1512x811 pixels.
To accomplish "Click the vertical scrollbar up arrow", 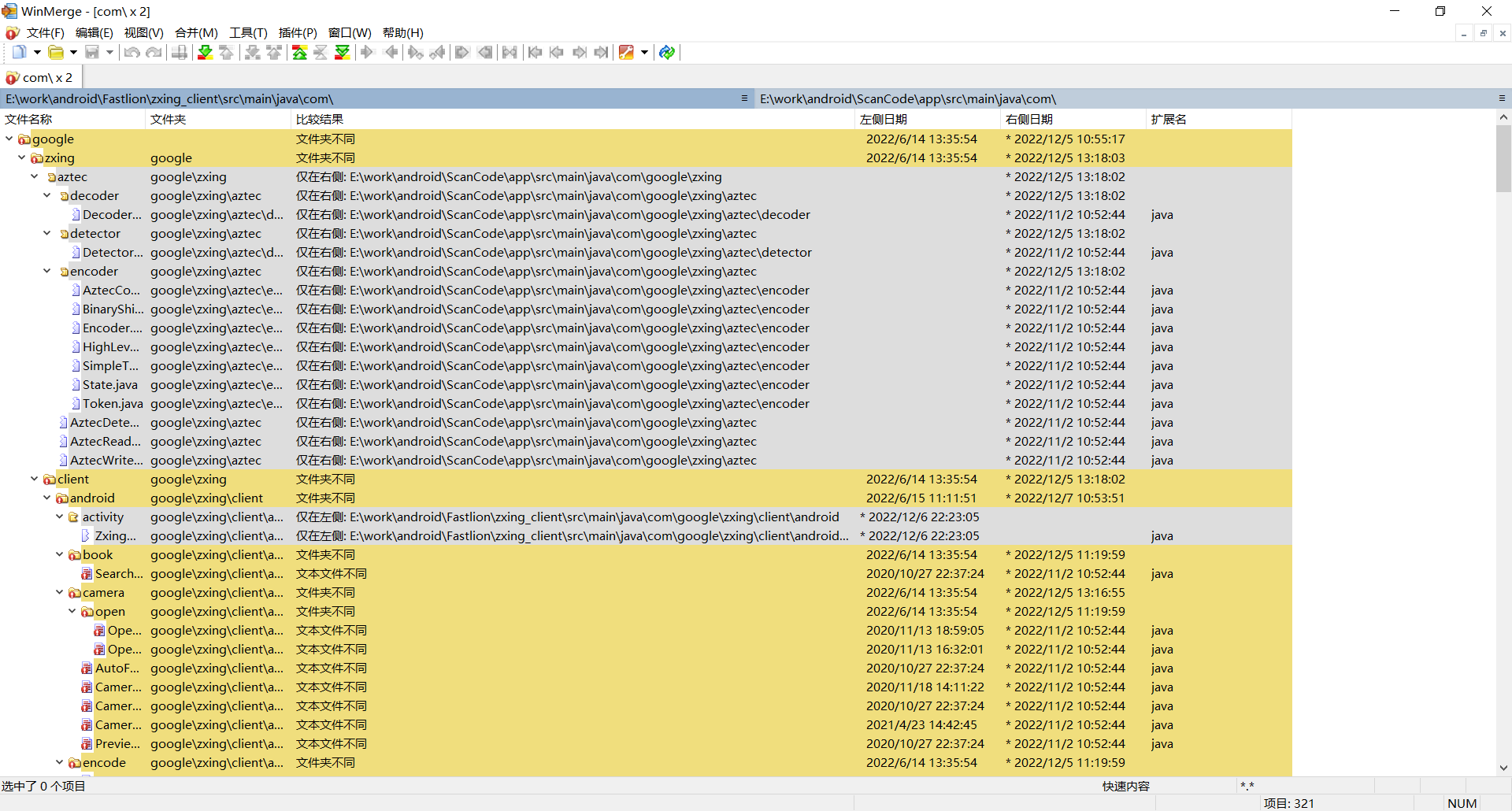I will [x=1503, y=117].
